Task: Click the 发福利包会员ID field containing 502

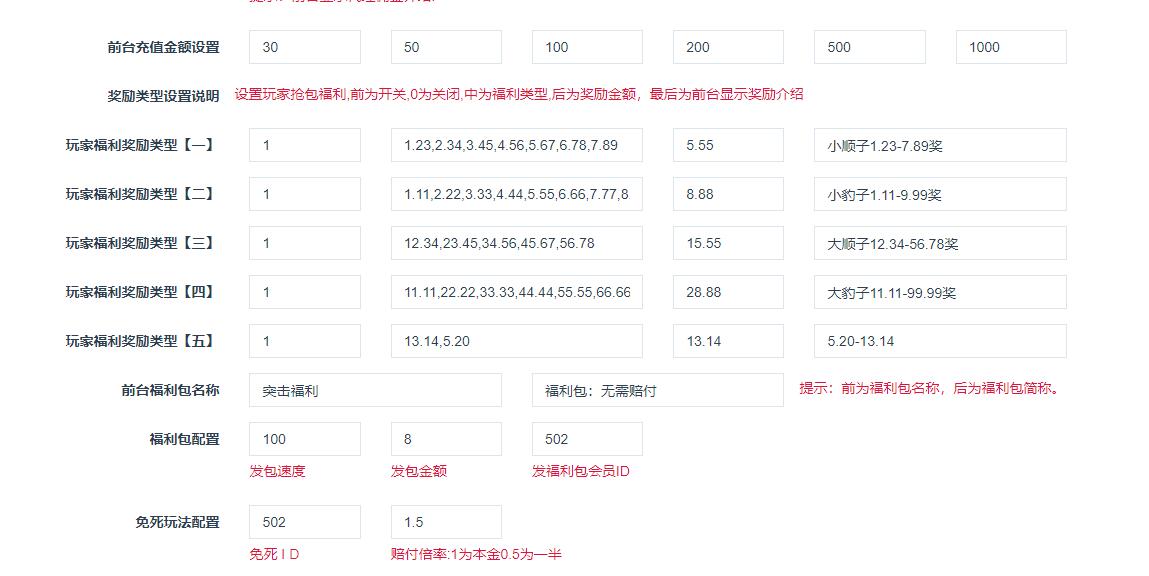Action: [587, 439]
